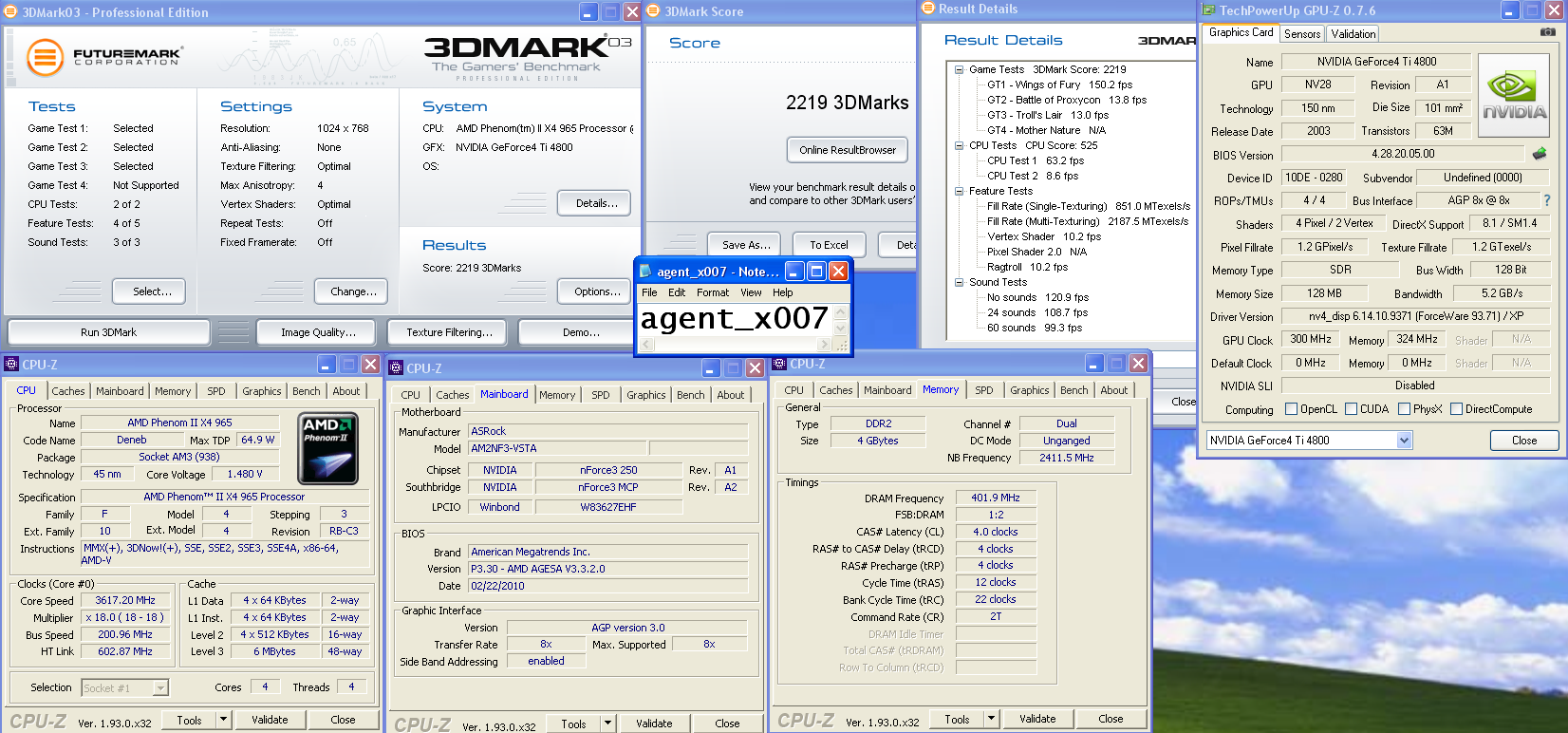Click 3DMark03 Professional Edition title icon

pos(10,12)
